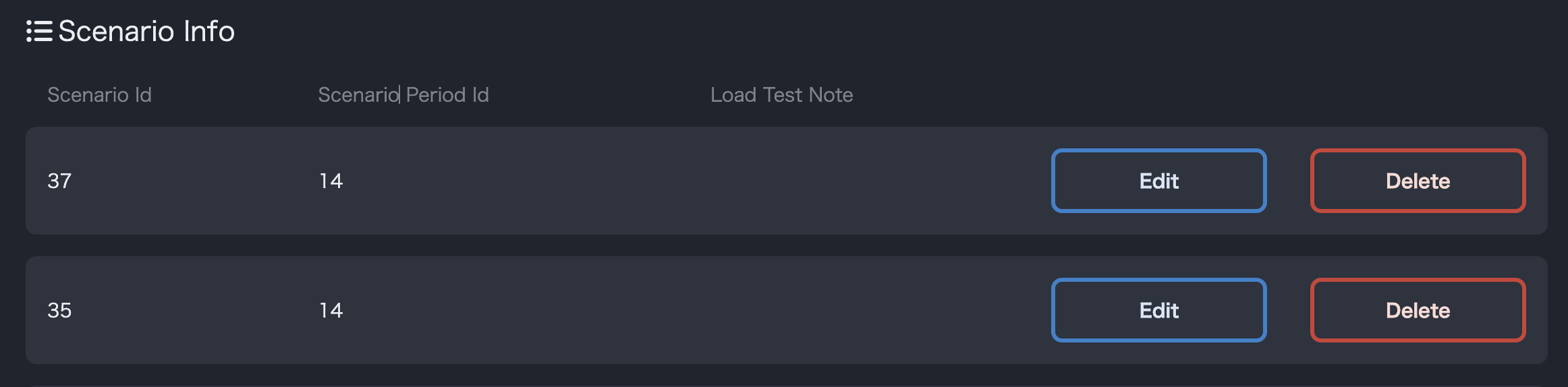Click the partially visible row below scenario 35
Screen dimensions: 1568x387
(x=786, y=386)
